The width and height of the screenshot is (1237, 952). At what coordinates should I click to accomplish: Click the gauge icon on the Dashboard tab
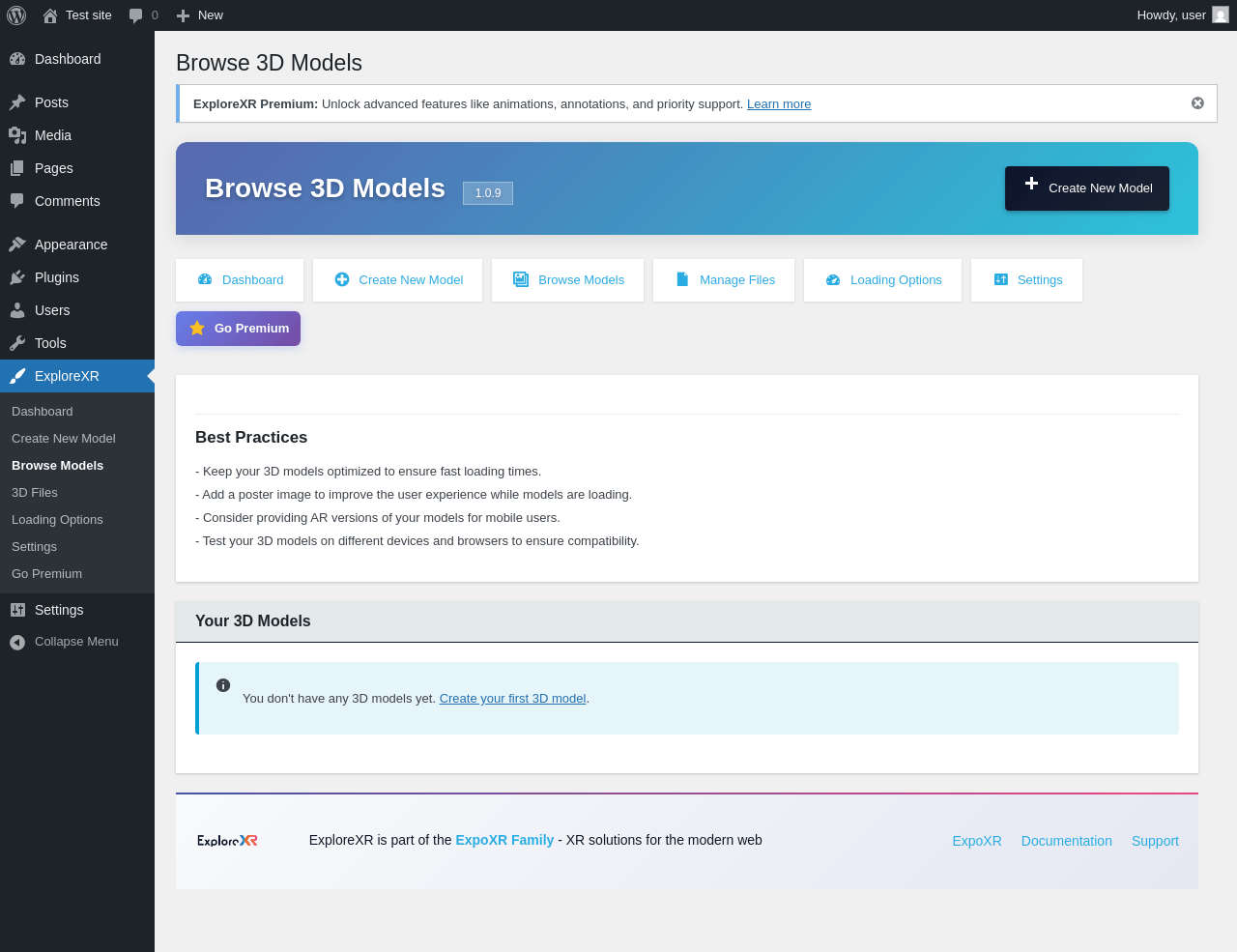pos(205,279)
